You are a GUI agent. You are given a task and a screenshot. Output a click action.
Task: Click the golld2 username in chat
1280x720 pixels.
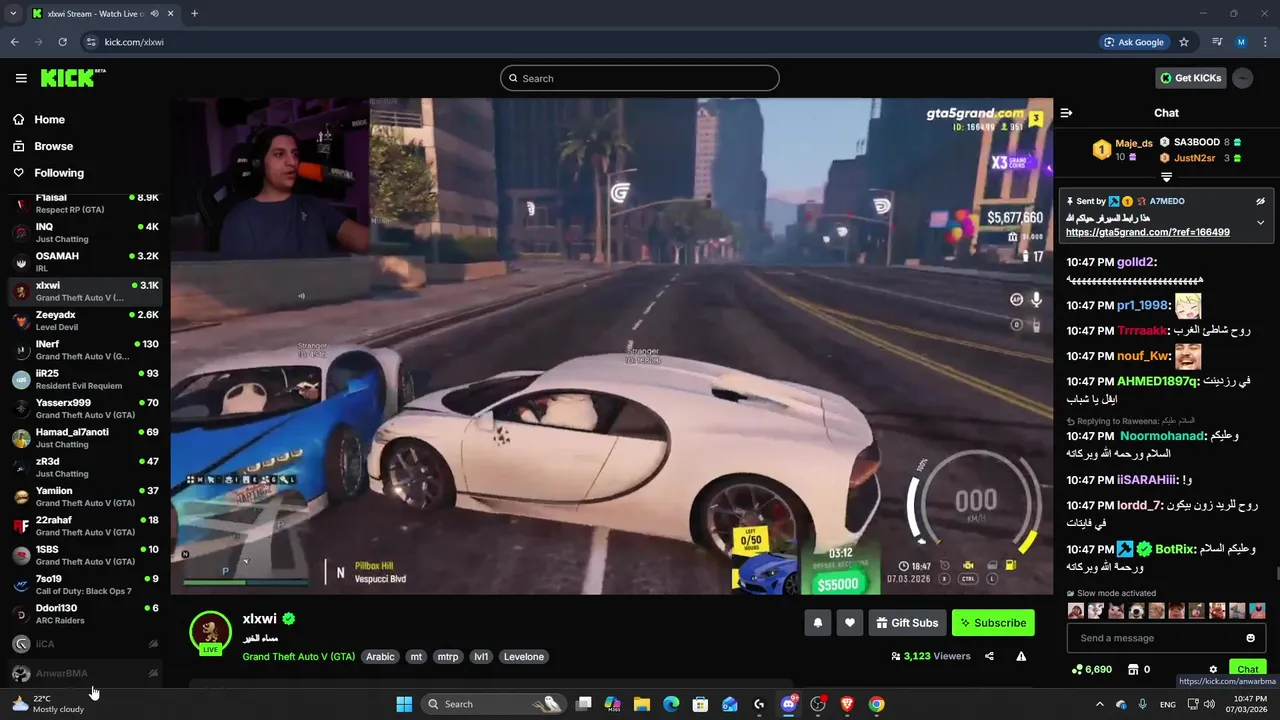click(1135, 262)
